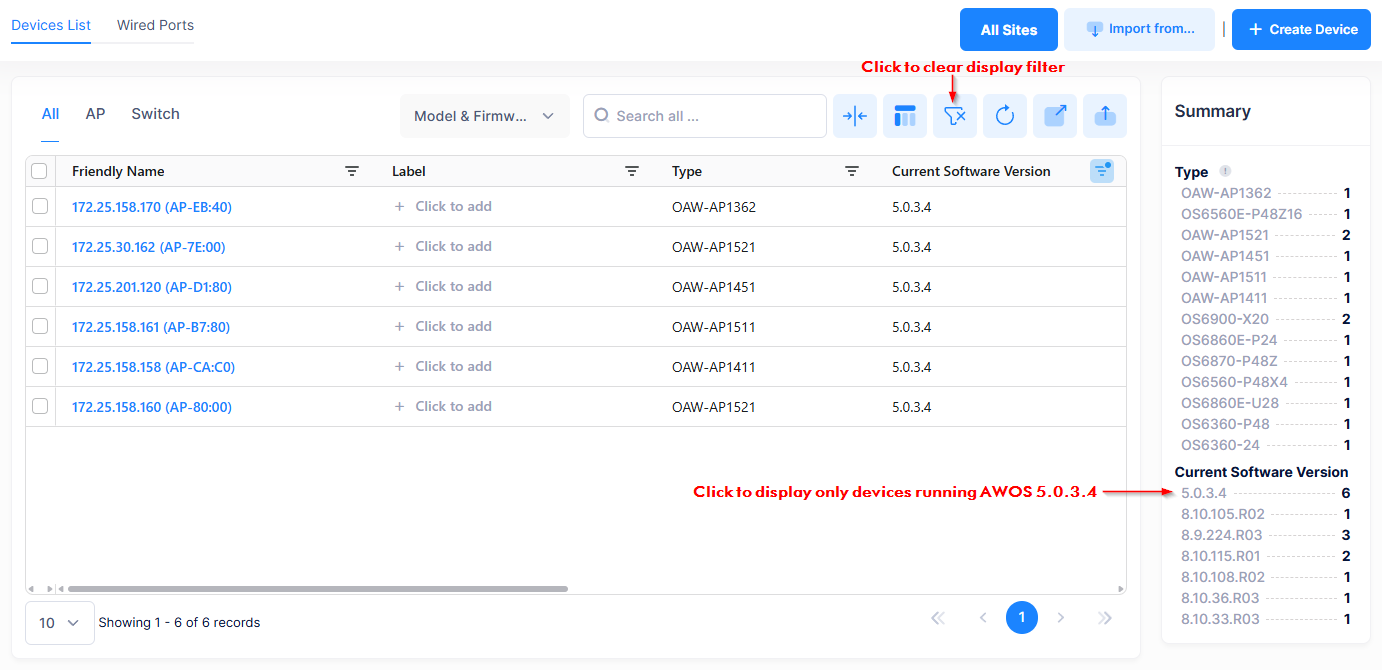
Task: Open the Type column filter icon
Action: coord(852,171)
